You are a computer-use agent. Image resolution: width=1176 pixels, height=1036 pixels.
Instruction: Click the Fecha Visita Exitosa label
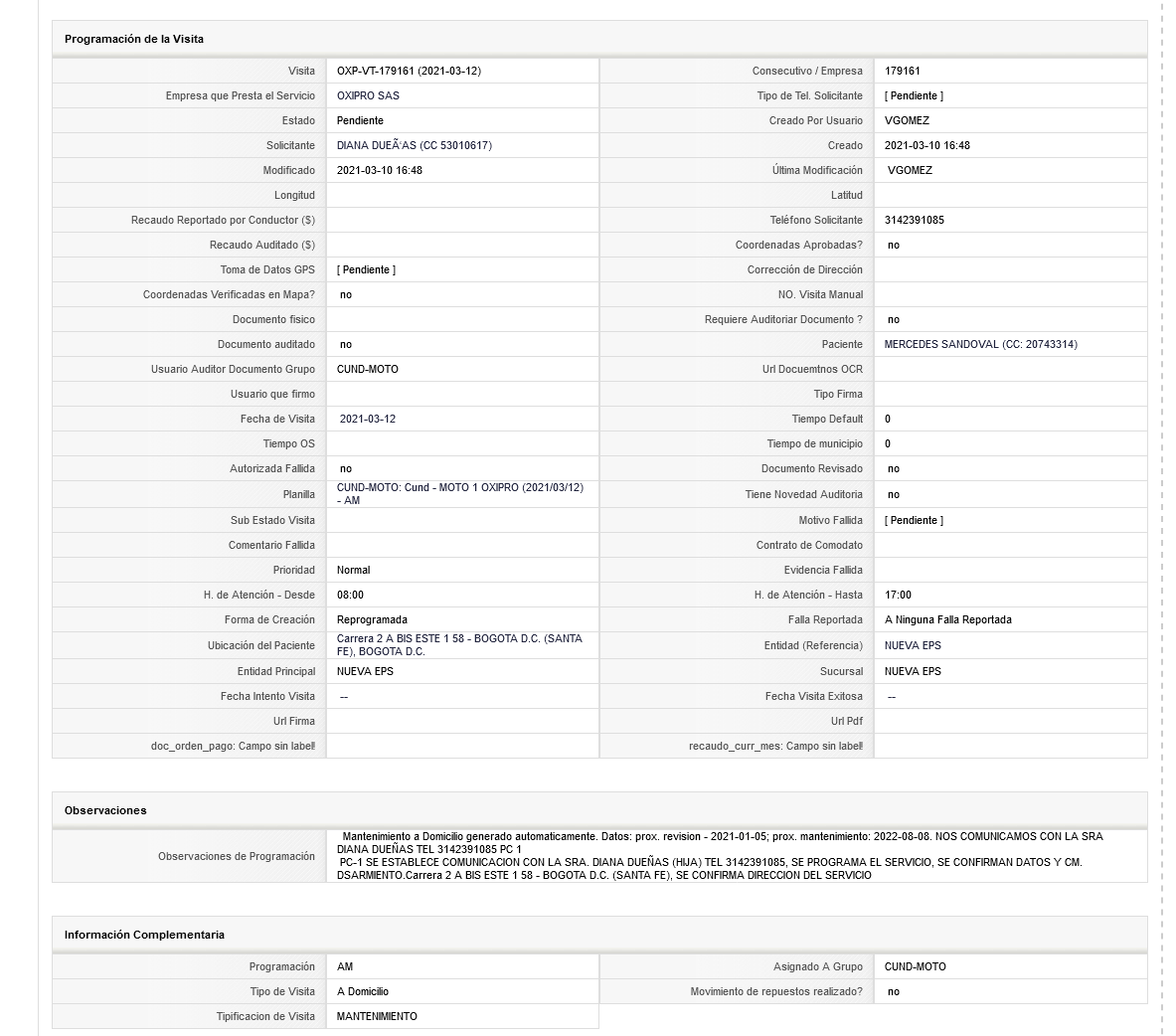pos(814,696)
